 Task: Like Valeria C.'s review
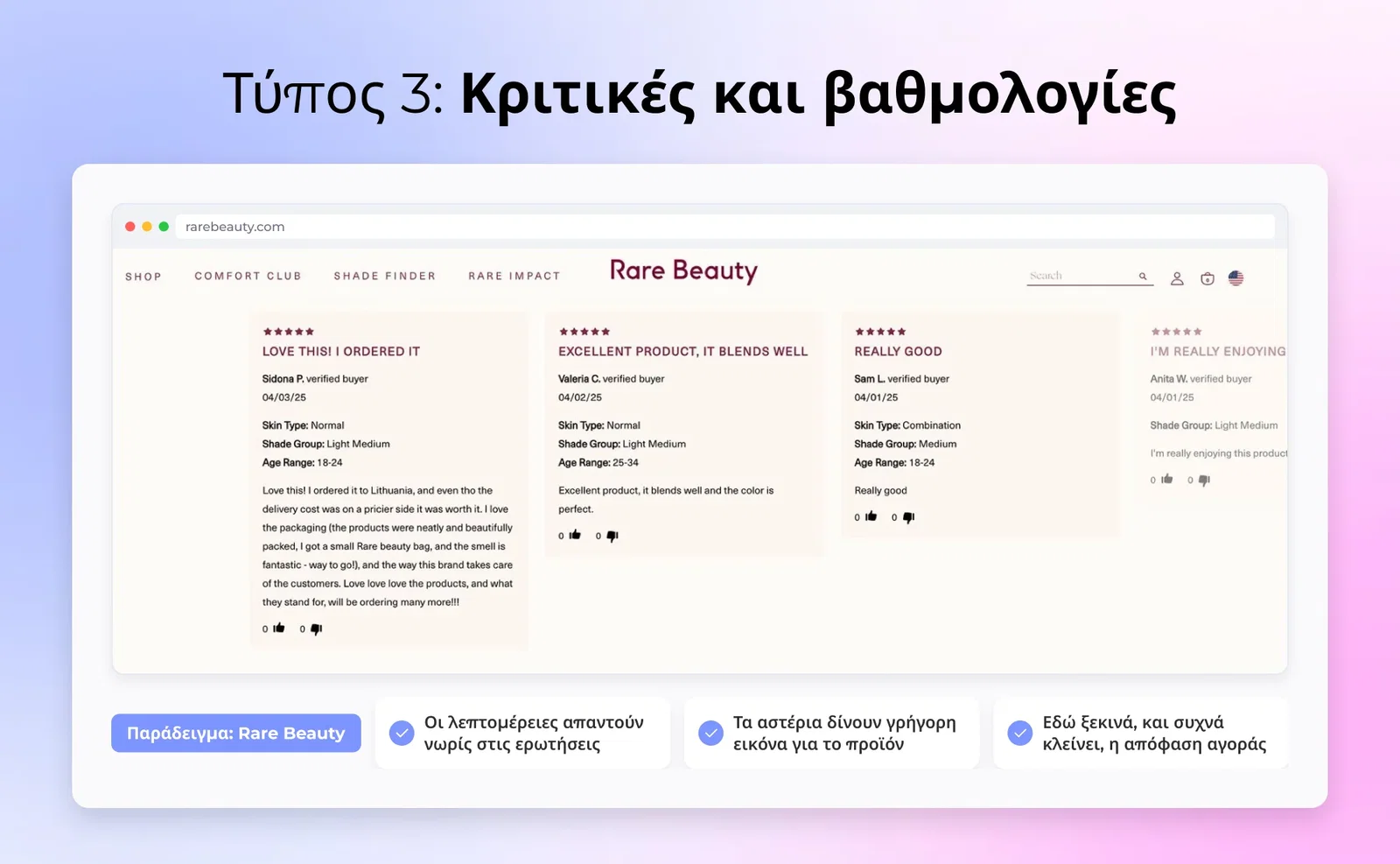575,535
